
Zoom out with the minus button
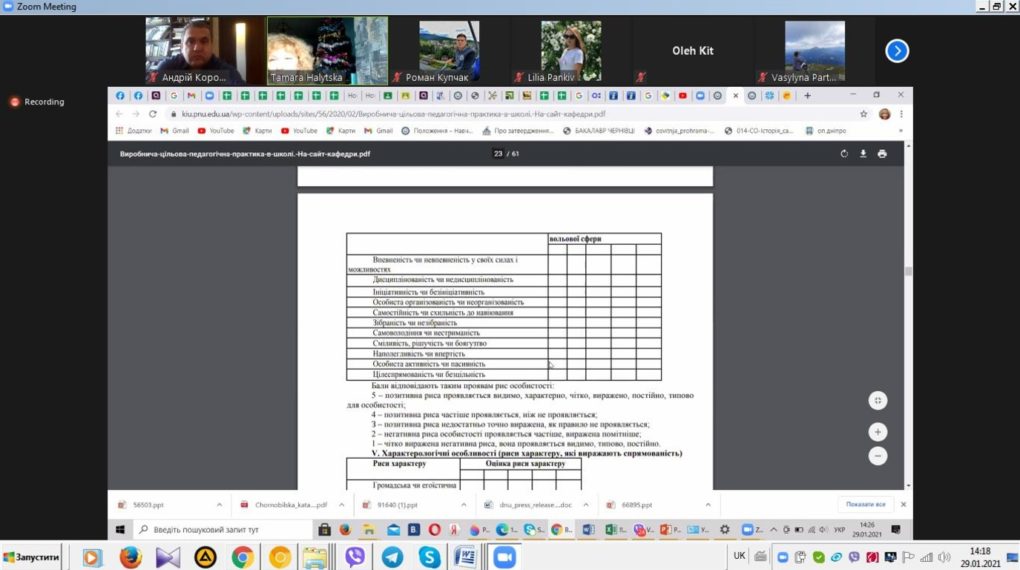[x=878, y=456]
